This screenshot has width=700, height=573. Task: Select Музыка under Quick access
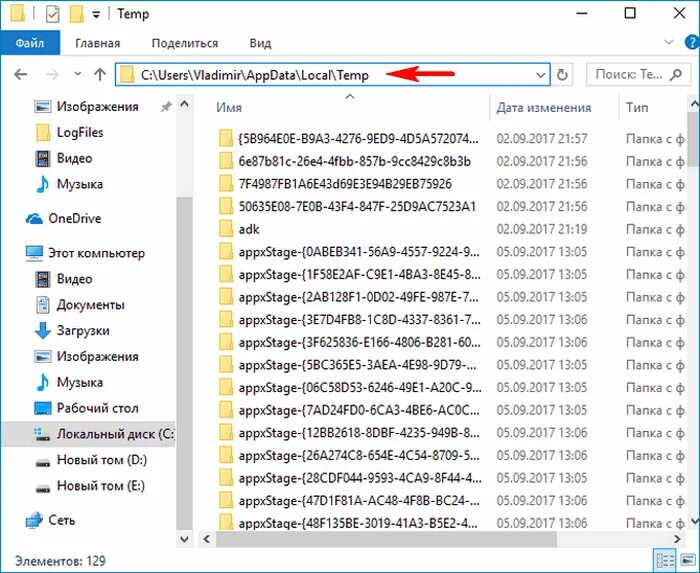[x=69, y=184]
